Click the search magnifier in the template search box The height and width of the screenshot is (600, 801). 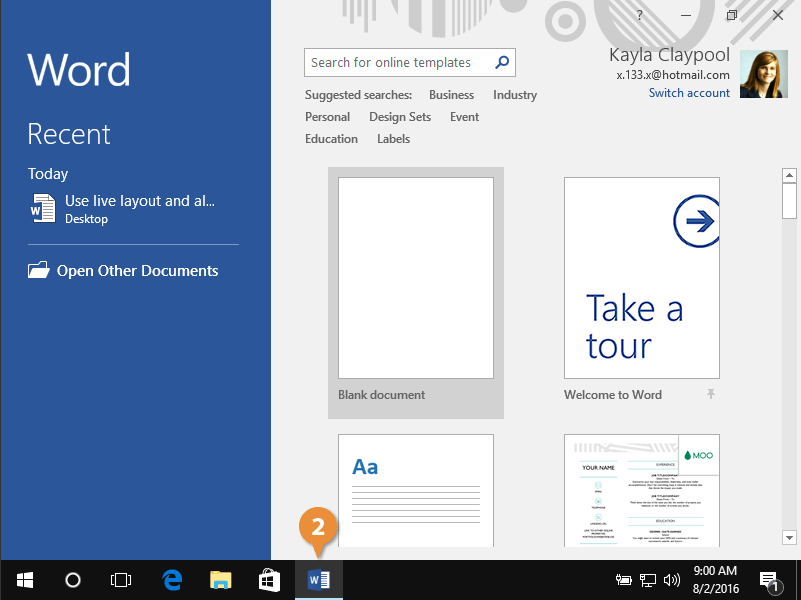pyautogui.click(x=501, y=62)
